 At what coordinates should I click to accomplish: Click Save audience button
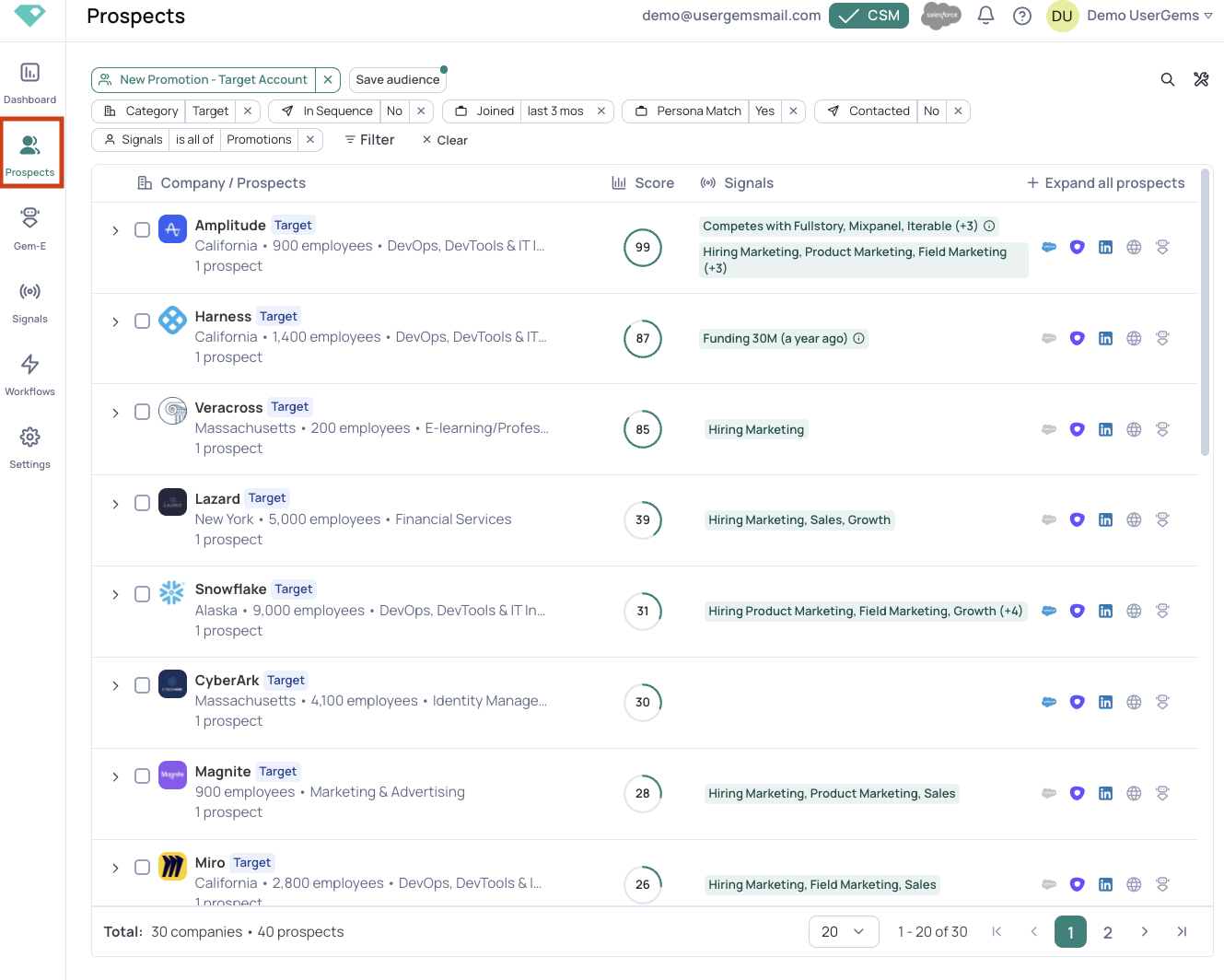click(x=398, y=80)
